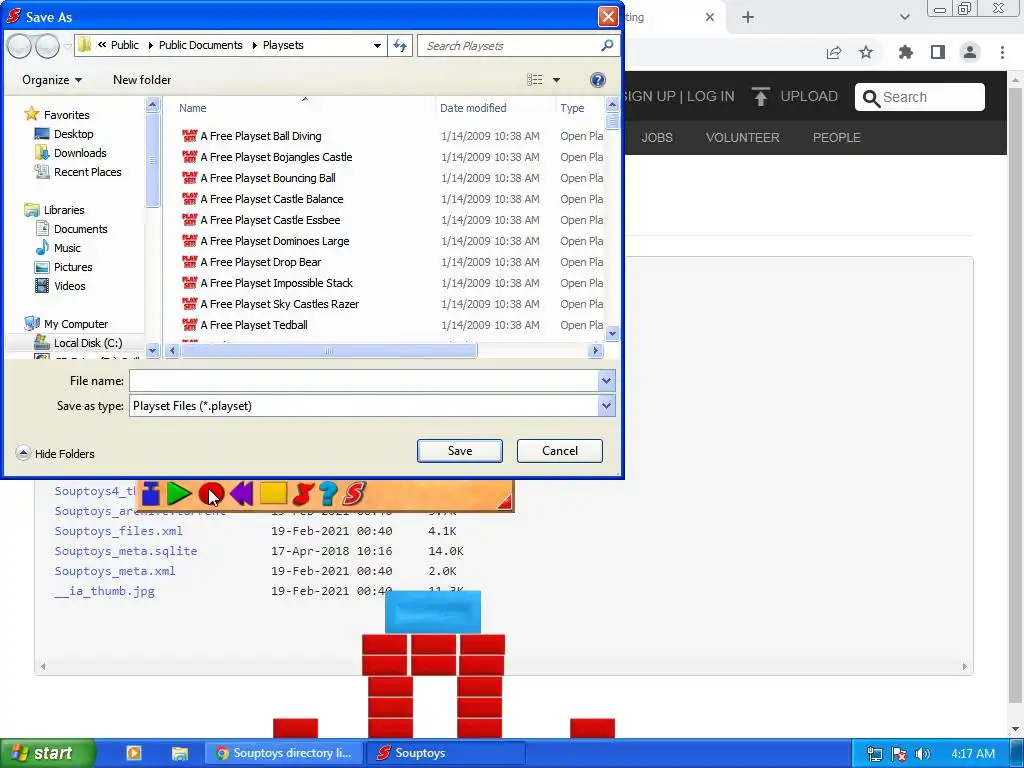Click the New folder button
1024x768 pixels.
pyautogui.click(x=142, y=80)
